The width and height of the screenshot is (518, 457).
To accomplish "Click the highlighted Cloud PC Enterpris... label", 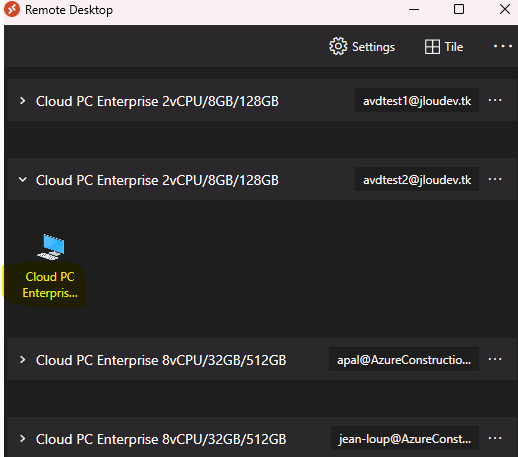I will click(x=50, y=285).
